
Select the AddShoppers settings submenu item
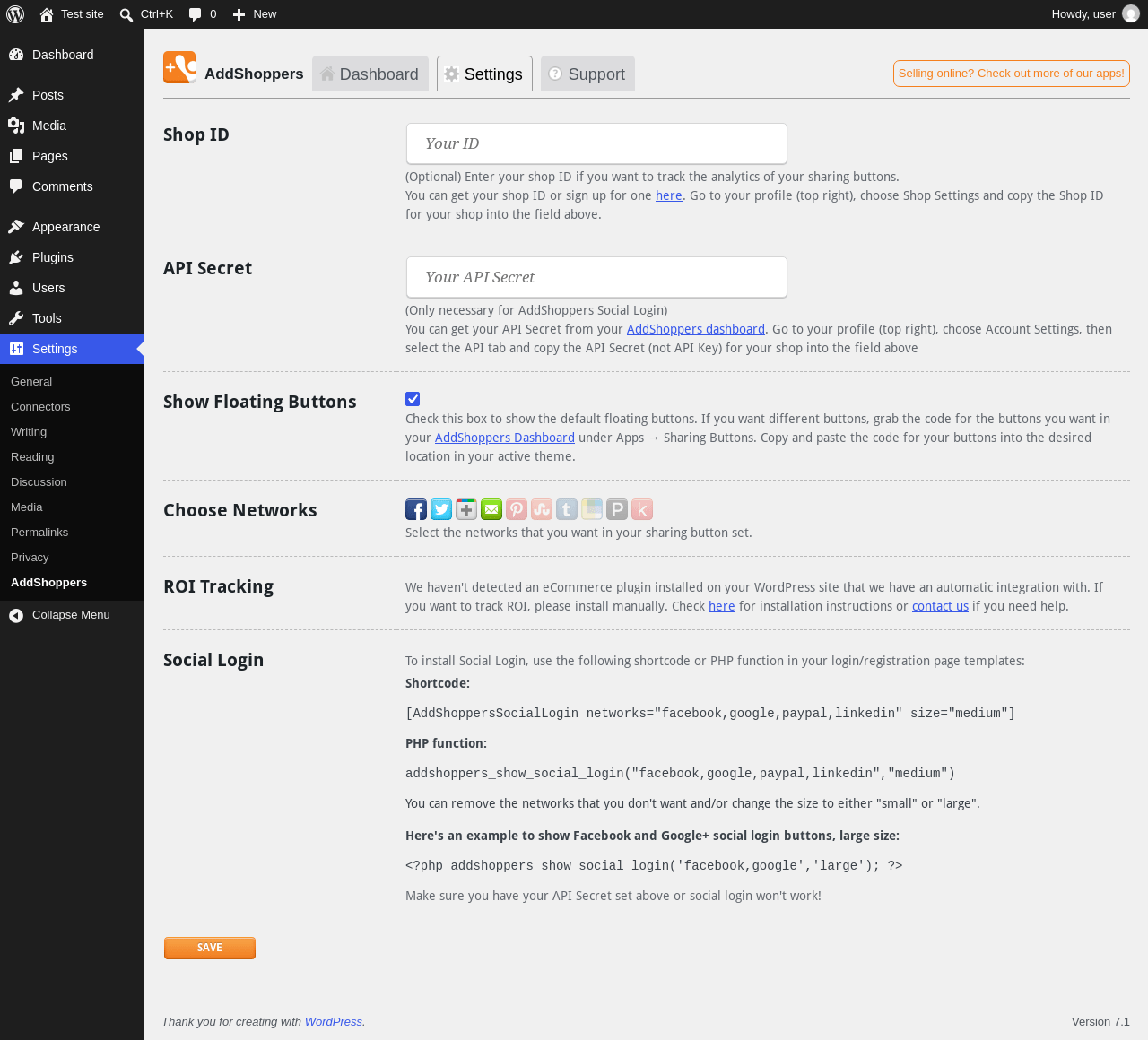49,583
